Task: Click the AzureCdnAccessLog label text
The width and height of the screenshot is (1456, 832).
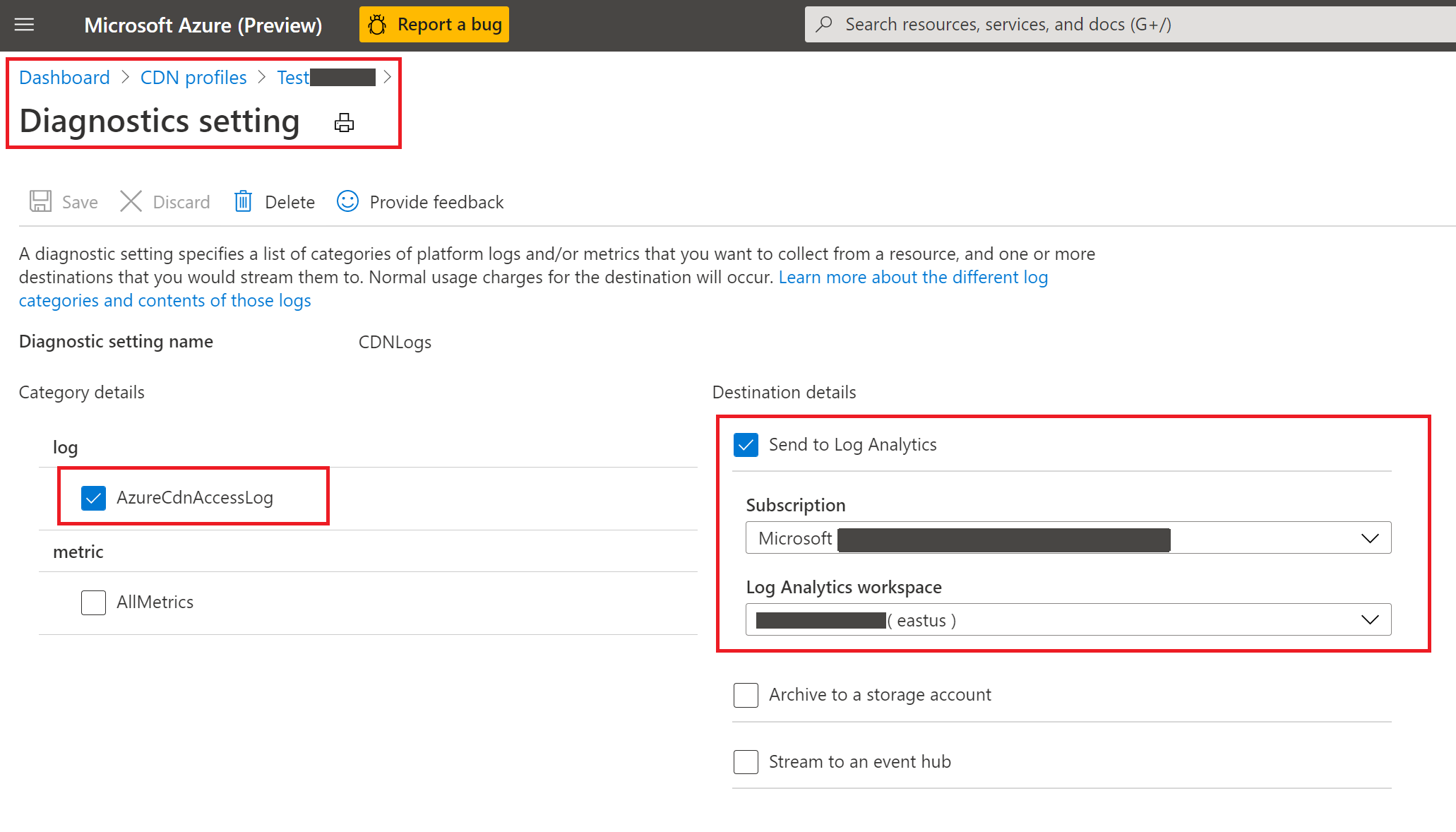Action: pos(195,497)
